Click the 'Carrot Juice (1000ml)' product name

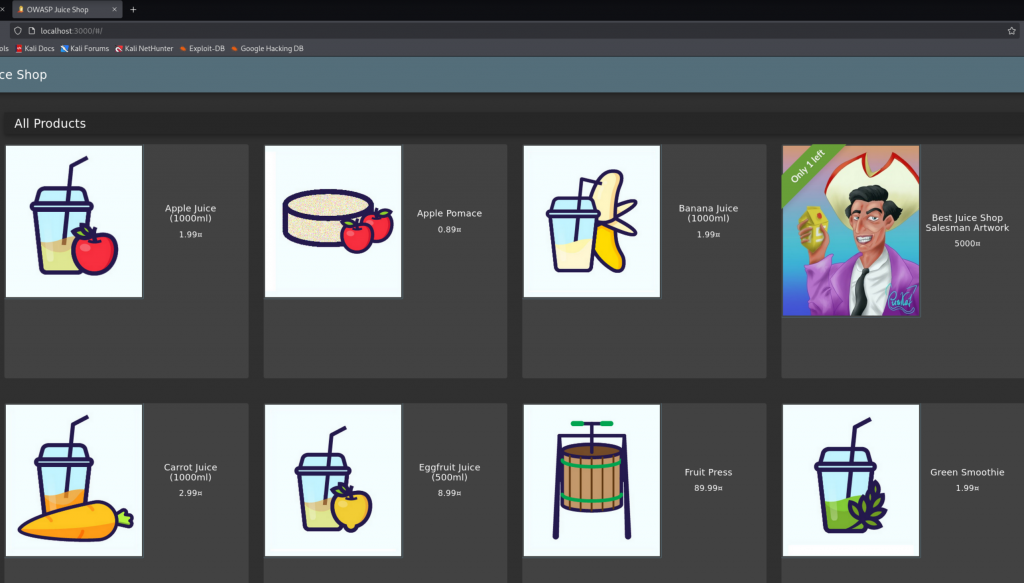[191, 472]
